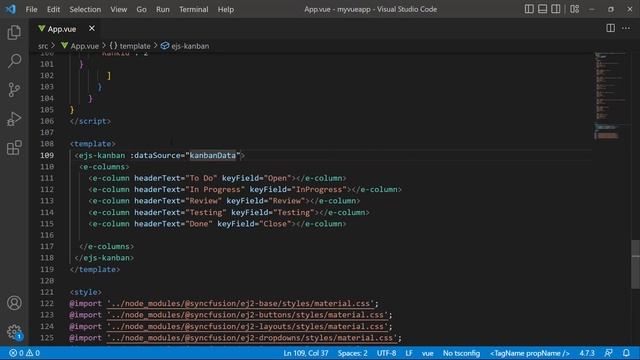Click the vertical scrollbar thumb

(636, 264)
